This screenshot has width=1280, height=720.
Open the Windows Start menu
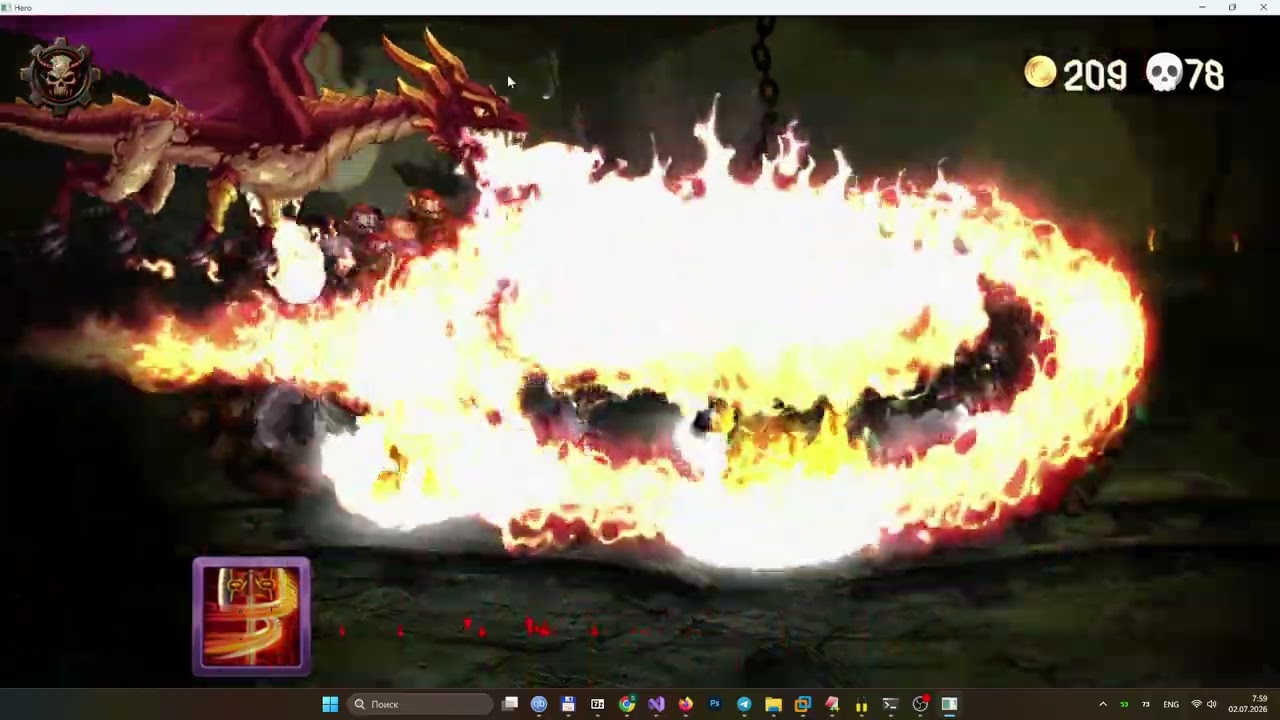(330, 704)
